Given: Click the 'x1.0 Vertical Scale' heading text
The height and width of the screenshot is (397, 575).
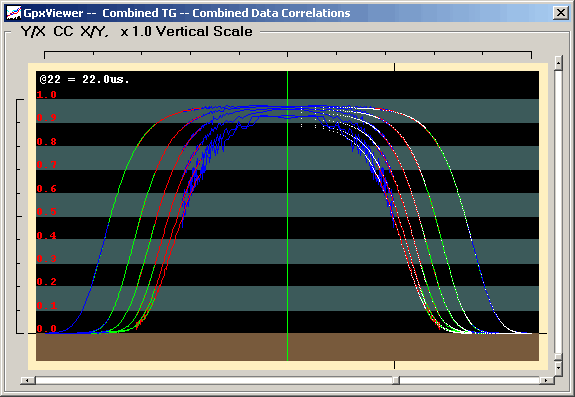Looking at the screenshot, I should click(186, 32).
